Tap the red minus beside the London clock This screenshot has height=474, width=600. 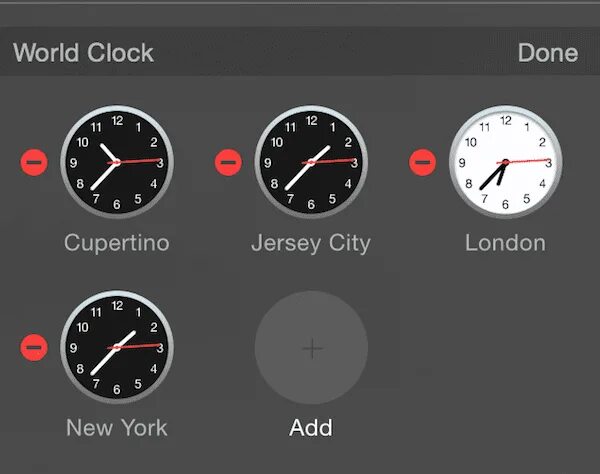(x=422, y=162)
